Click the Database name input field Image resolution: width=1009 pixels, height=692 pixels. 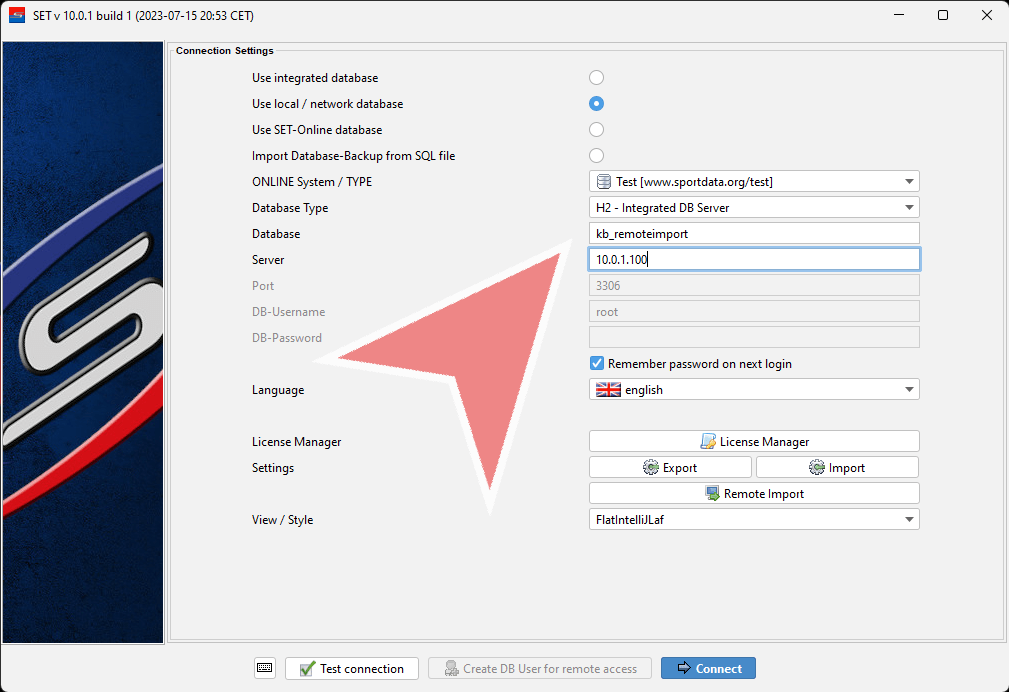click(754, 233)
